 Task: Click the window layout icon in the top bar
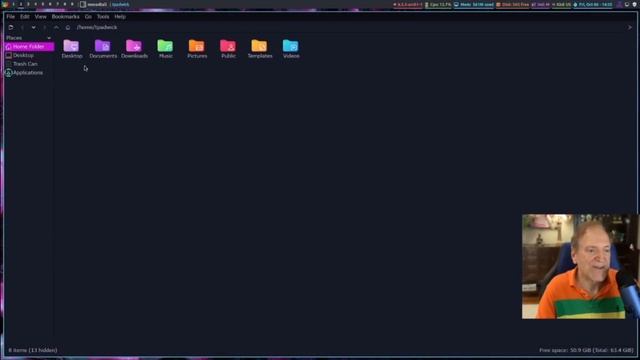tap(83, 4)
